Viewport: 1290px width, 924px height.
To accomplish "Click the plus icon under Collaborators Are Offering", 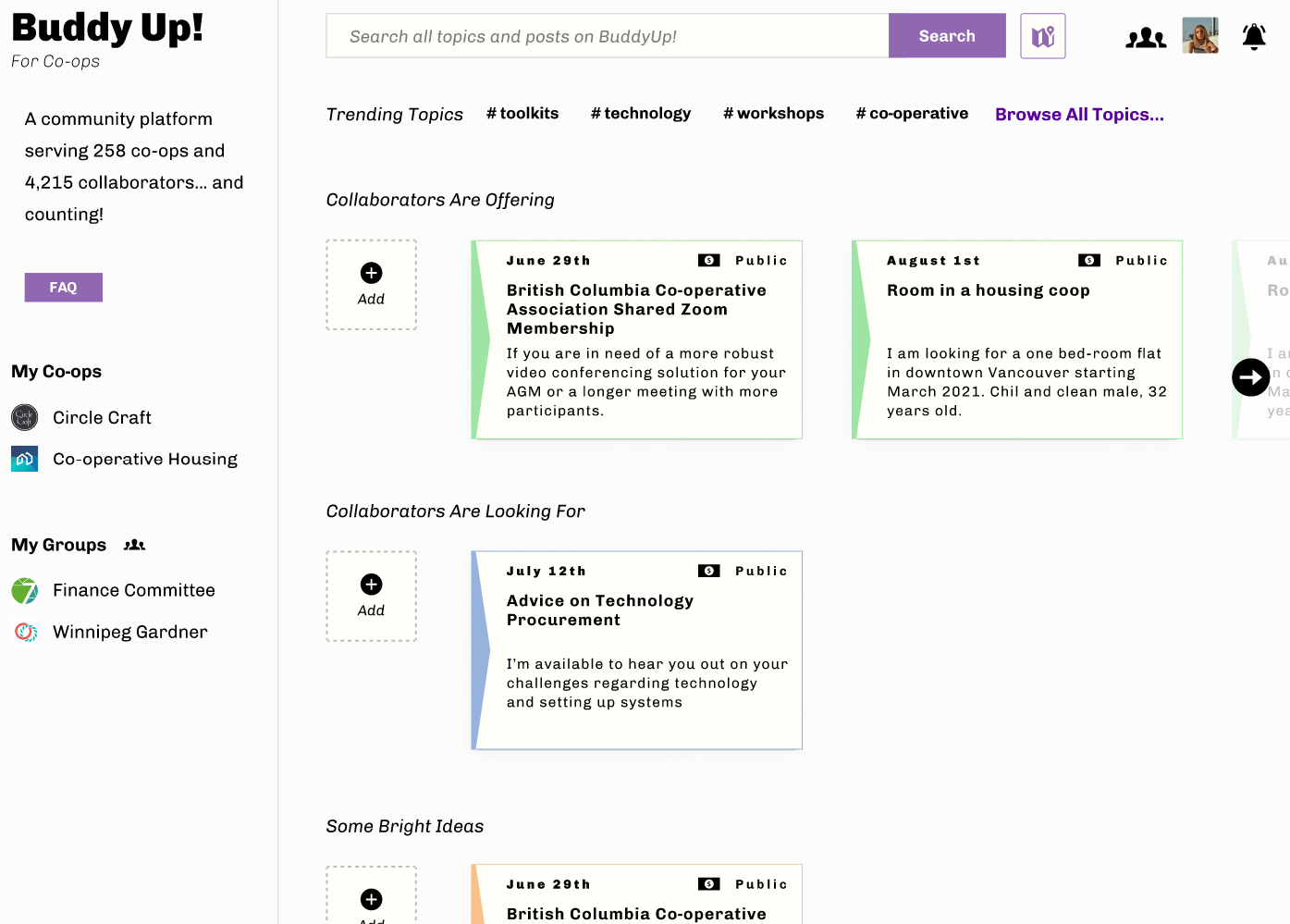I will coord(371,273).
